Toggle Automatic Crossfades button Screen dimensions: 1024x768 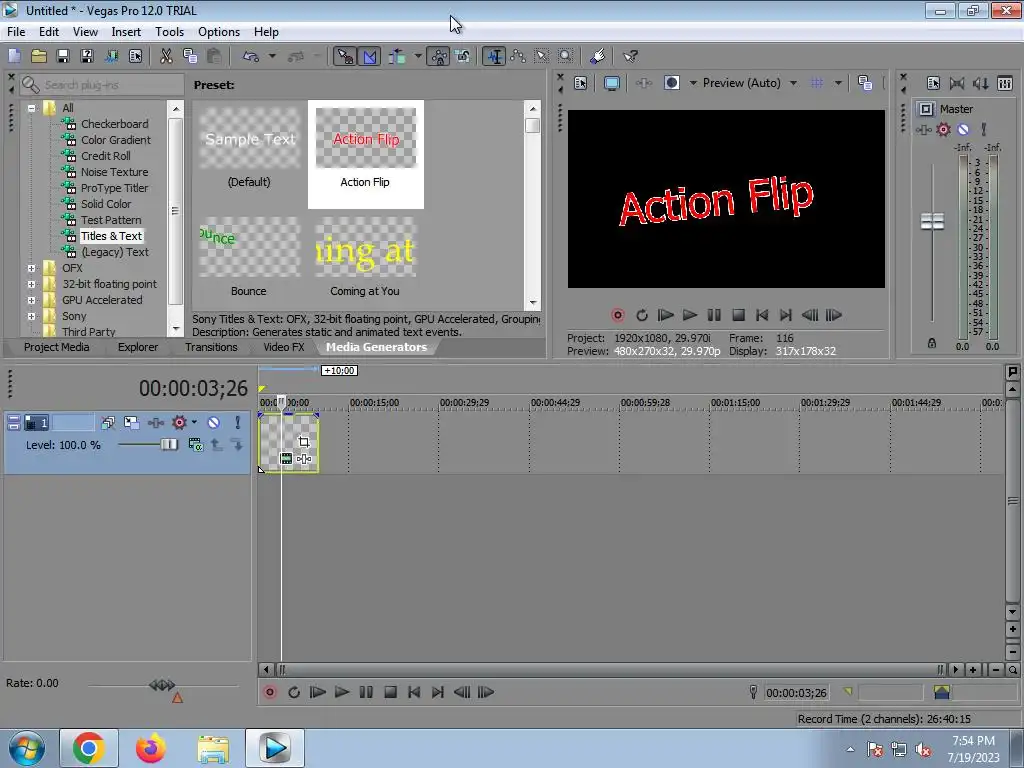pos(369,57)
